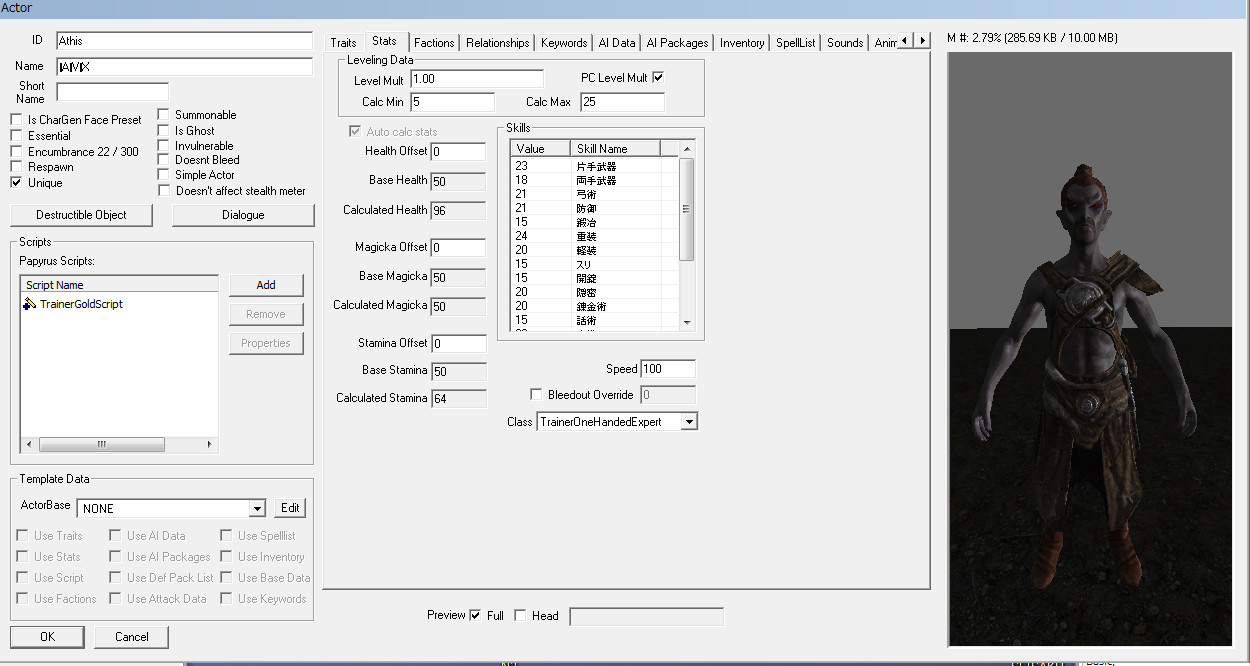Select the 片手武器 skill row
1250x666 pixels.
(x=595, y=167)
